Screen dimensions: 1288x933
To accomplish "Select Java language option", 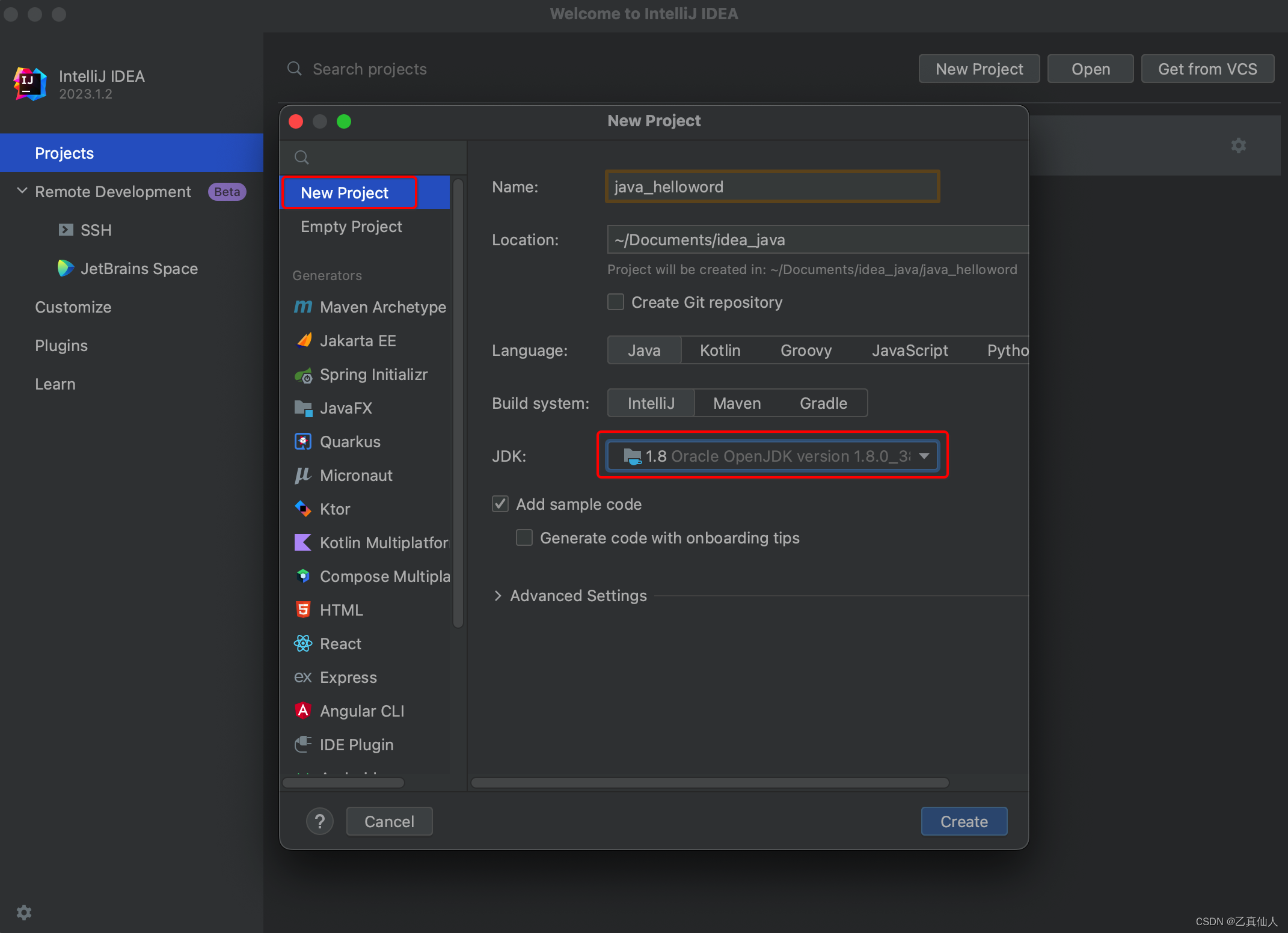I will [x=644, y=350].
